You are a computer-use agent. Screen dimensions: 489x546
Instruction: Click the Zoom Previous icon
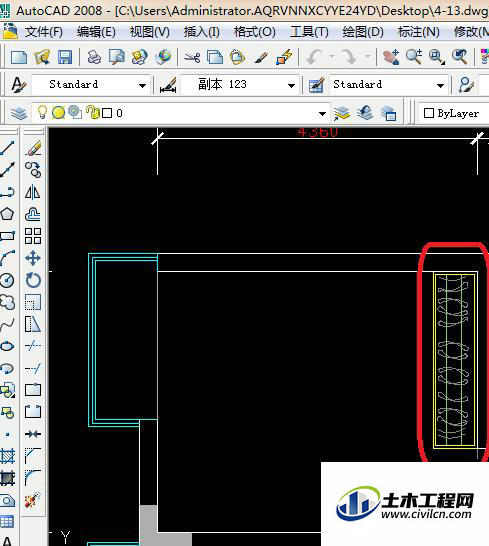click(460, 57)
